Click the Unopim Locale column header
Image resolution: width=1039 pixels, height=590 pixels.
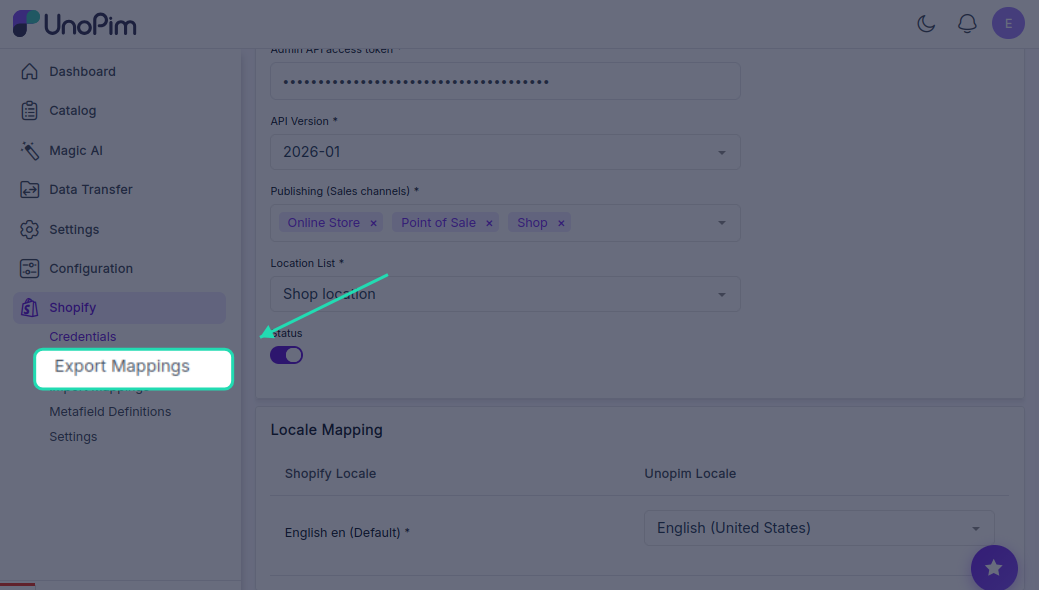click(690, 474)
